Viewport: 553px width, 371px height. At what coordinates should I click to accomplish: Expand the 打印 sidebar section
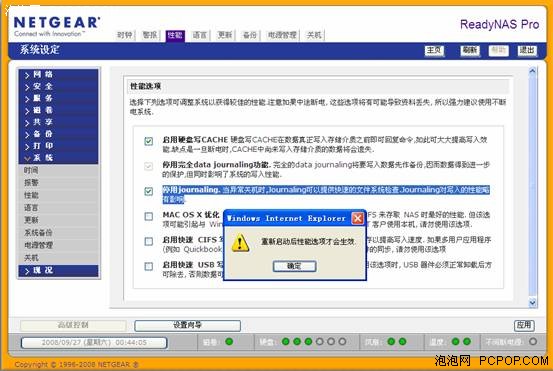click(x=59, y=146)
